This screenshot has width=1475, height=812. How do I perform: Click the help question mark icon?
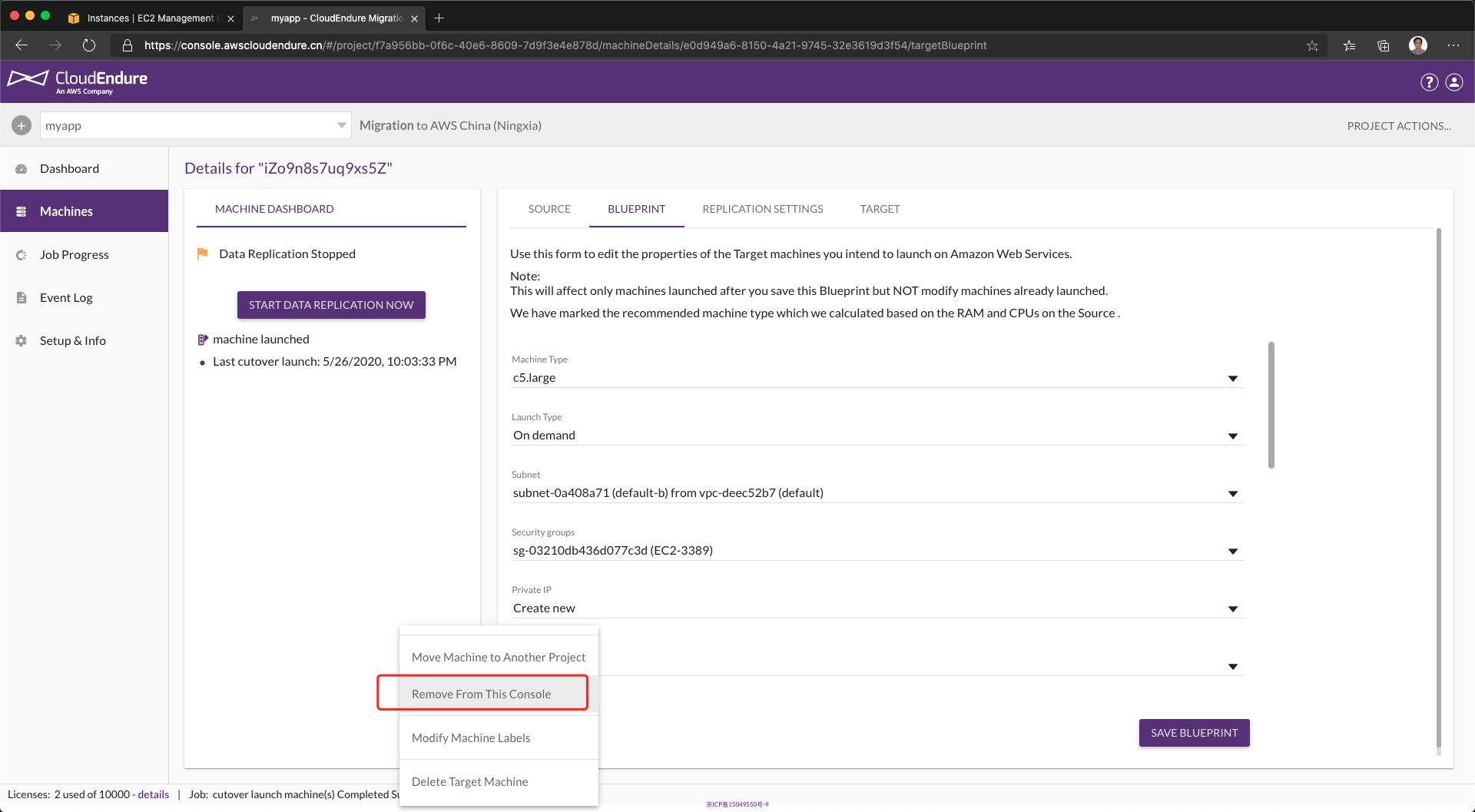point(1429,82)
